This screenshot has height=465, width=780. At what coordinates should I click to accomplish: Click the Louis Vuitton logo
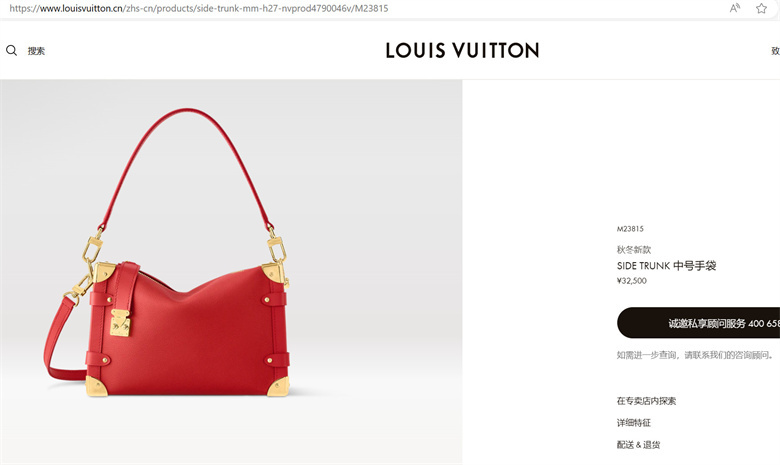[462, 50]
